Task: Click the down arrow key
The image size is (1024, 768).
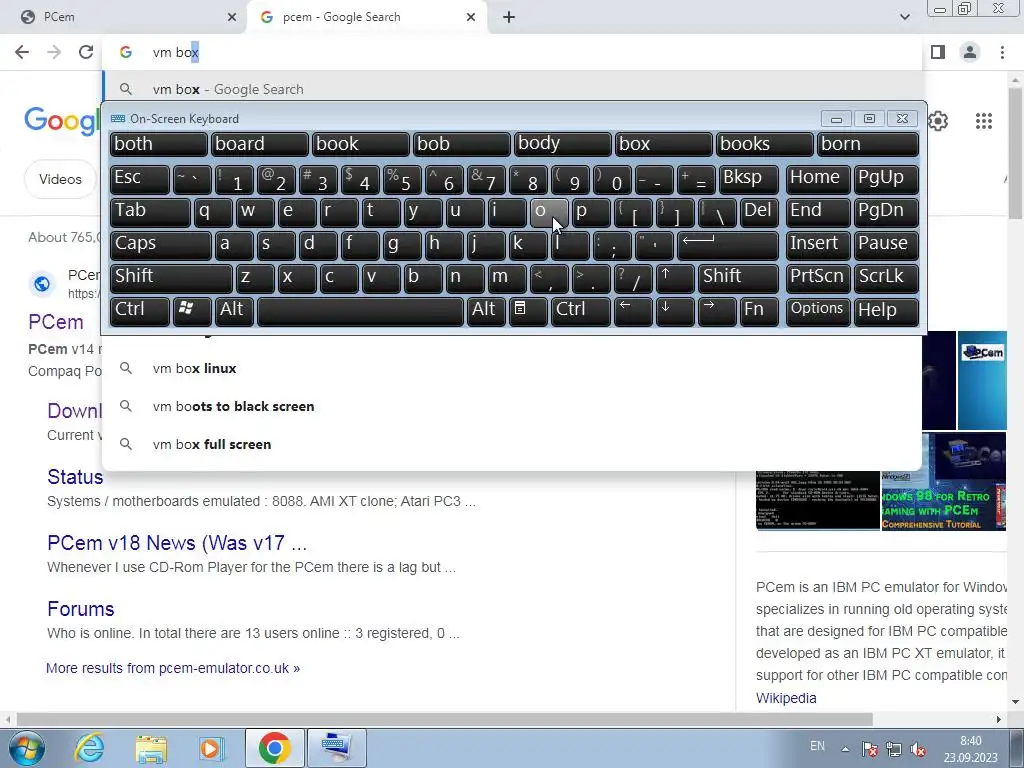Action: click(675, 311)
